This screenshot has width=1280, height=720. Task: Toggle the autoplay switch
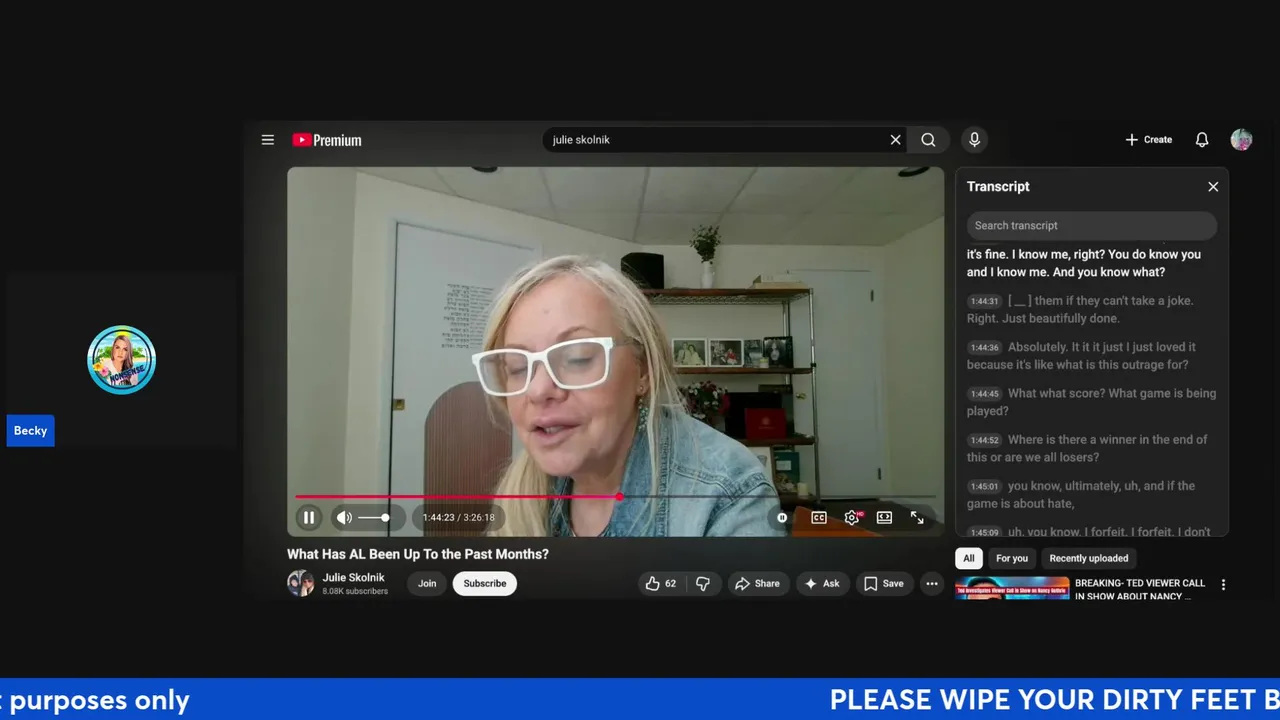(x=782, y=517)
